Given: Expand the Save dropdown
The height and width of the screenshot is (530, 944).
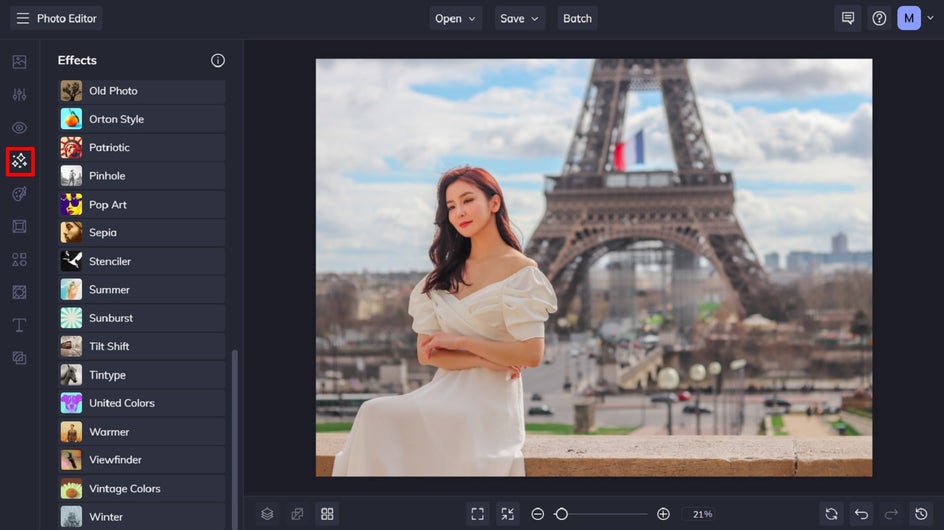Looking at the screenshot, I should click(x=519, y=19).
